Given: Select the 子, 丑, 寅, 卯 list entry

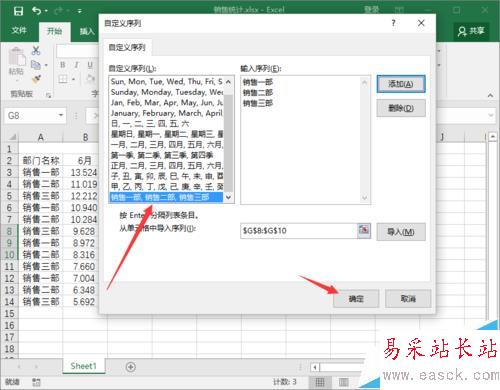Looking at the screenshot, I should (166, 176).
